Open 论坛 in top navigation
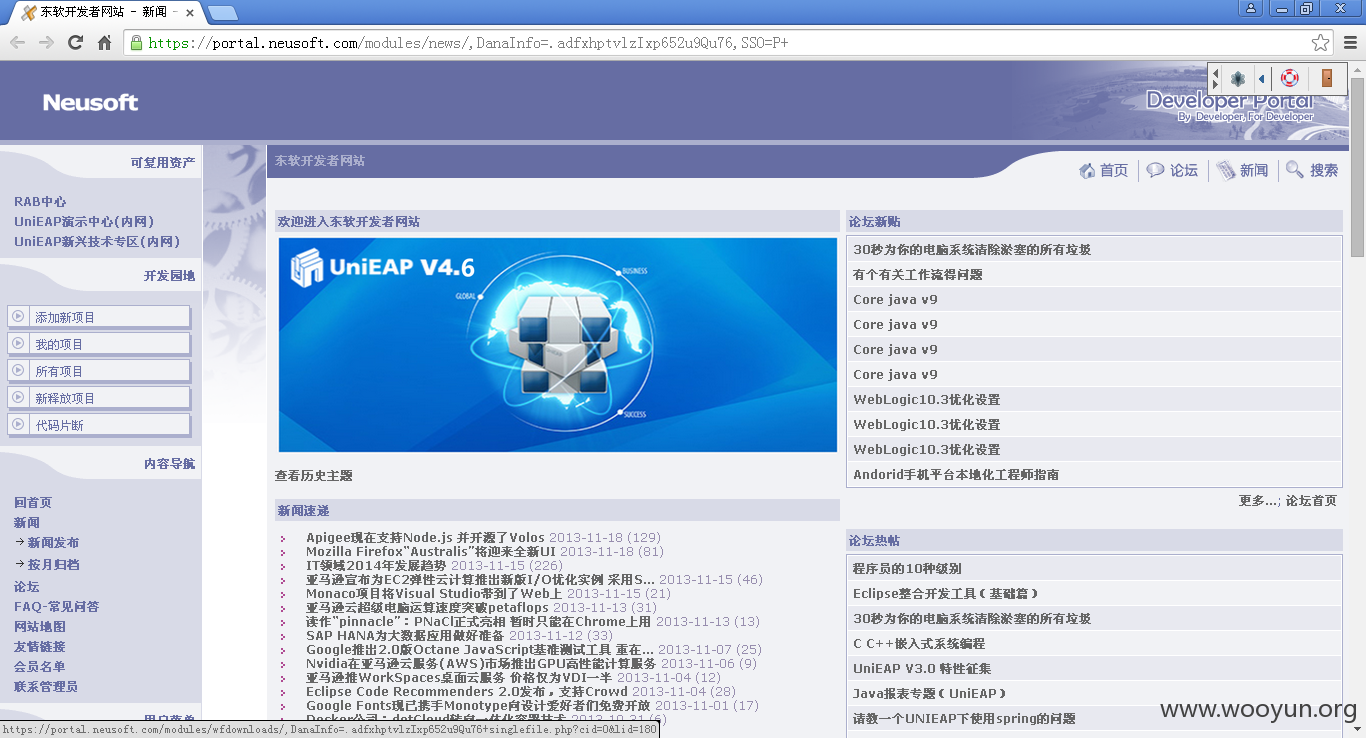 point(1184,171)
